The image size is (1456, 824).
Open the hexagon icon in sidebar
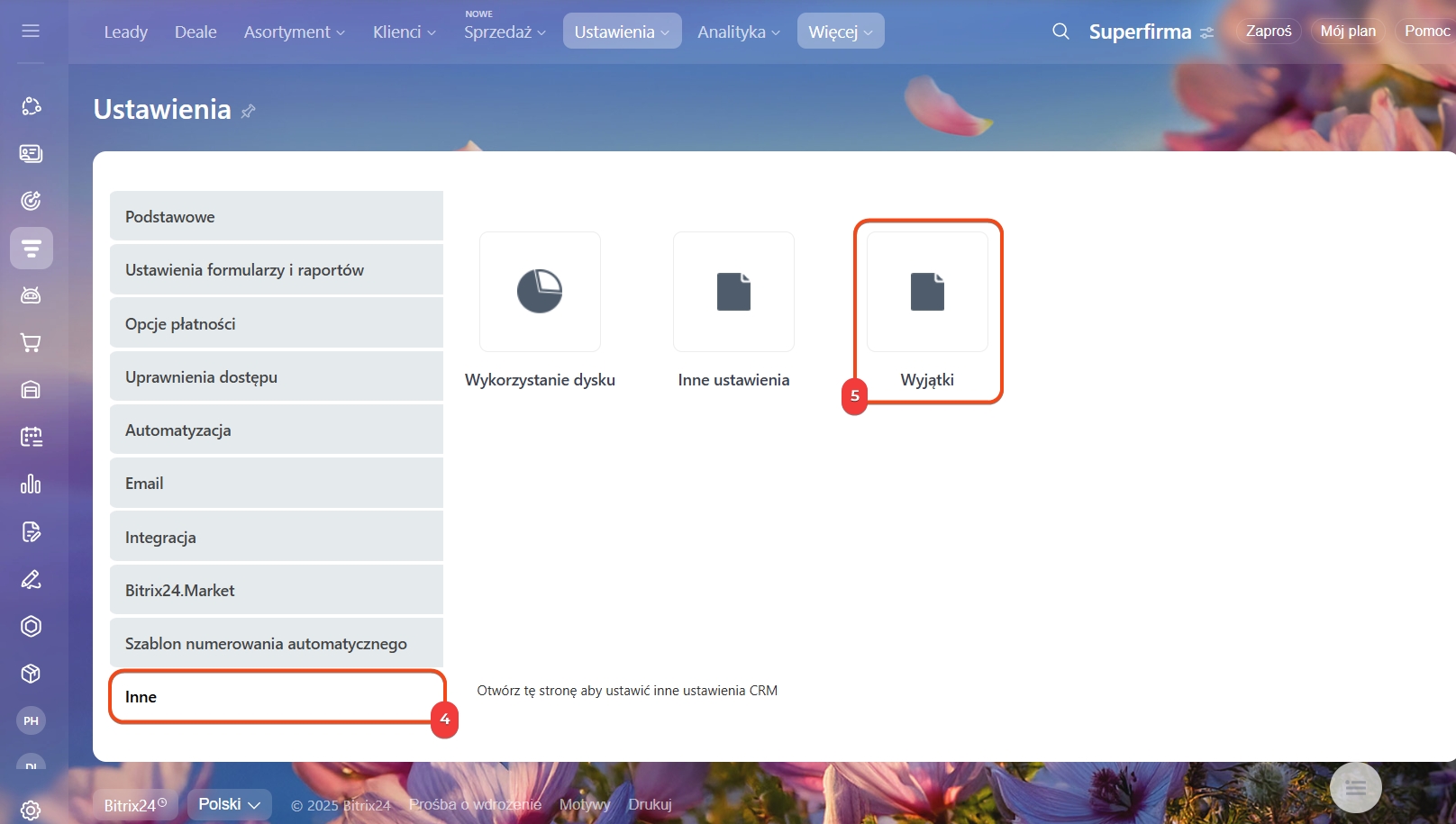[31, 626]
